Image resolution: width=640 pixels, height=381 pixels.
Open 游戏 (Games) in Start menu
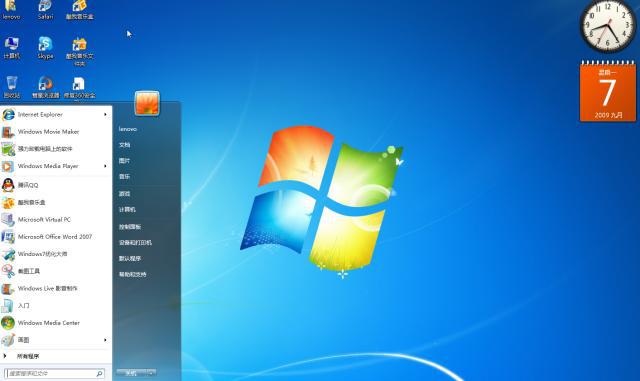pyautogui.click(x=124, y=194)
